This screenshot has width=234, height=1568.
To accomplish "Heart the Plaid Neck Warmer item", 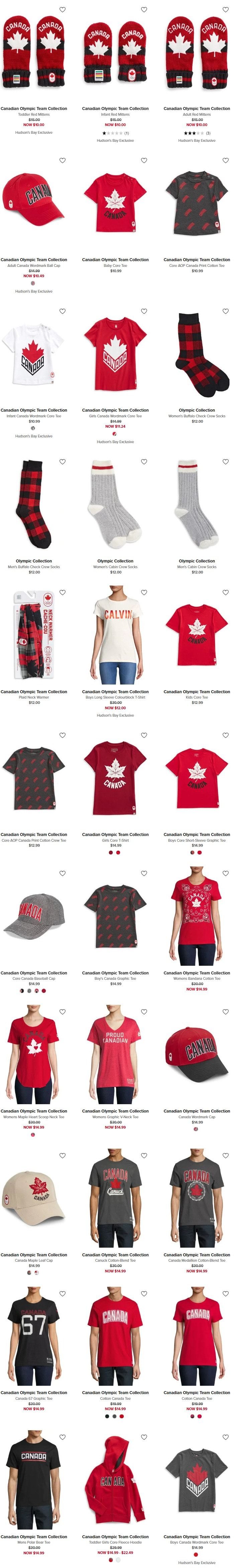I will 63,593.
